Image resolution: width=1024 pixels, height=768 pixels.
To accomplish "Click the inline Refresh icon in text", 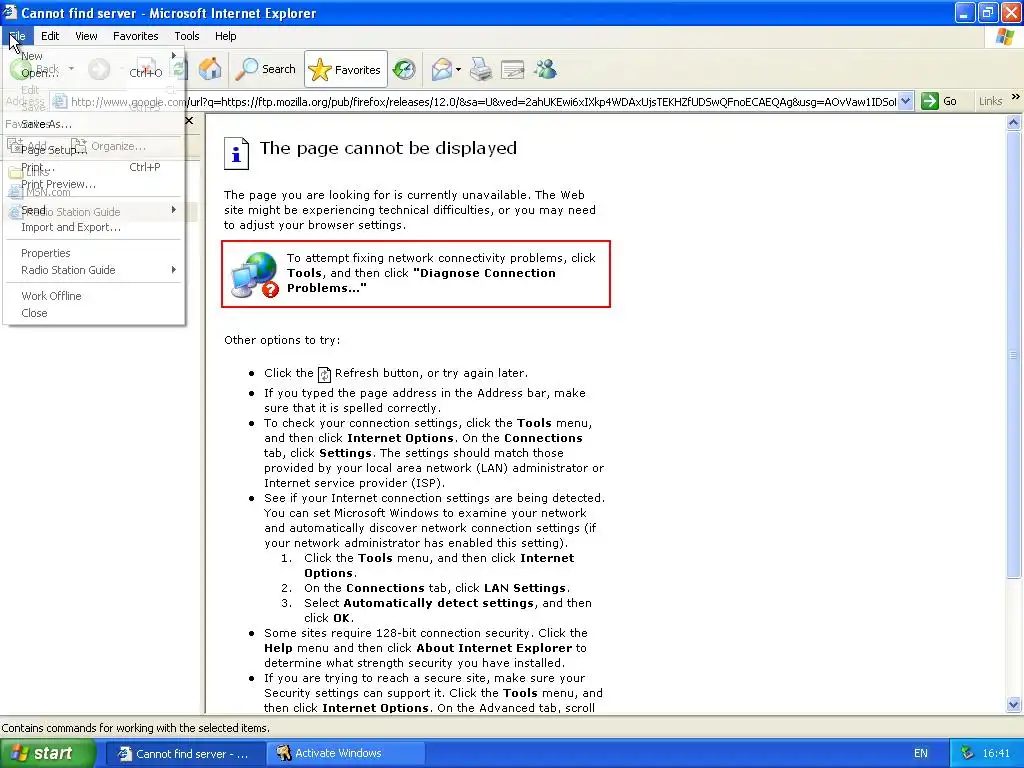I will 324,374.
